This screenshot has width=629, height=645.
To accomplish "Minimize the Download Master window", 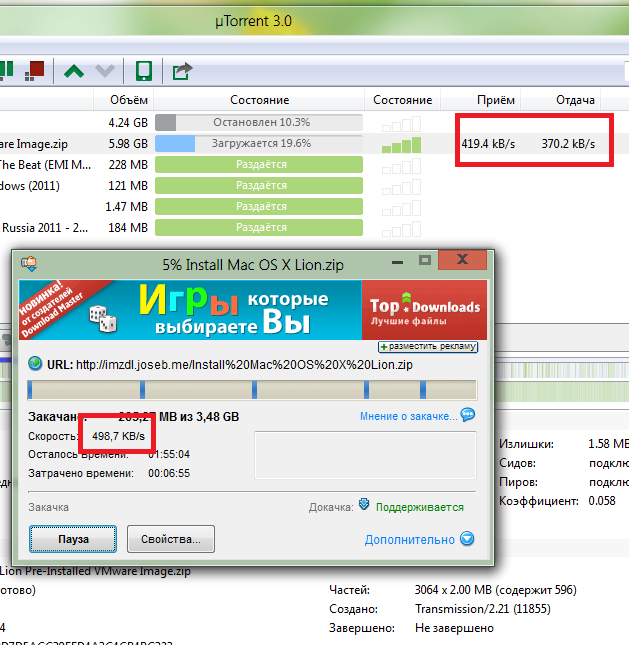I will coord(397,262).
